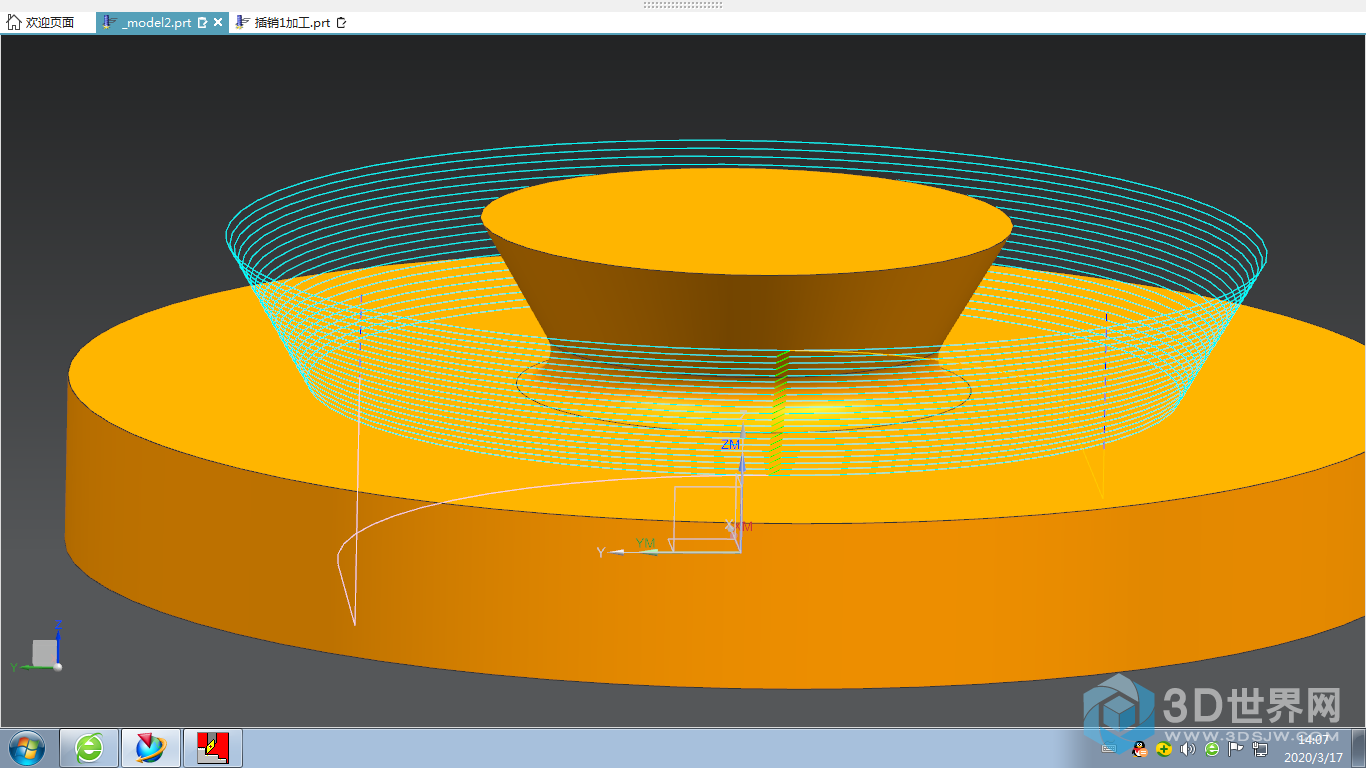
Task: Open the 360 security tray icon
Action: click(1164, 748)
